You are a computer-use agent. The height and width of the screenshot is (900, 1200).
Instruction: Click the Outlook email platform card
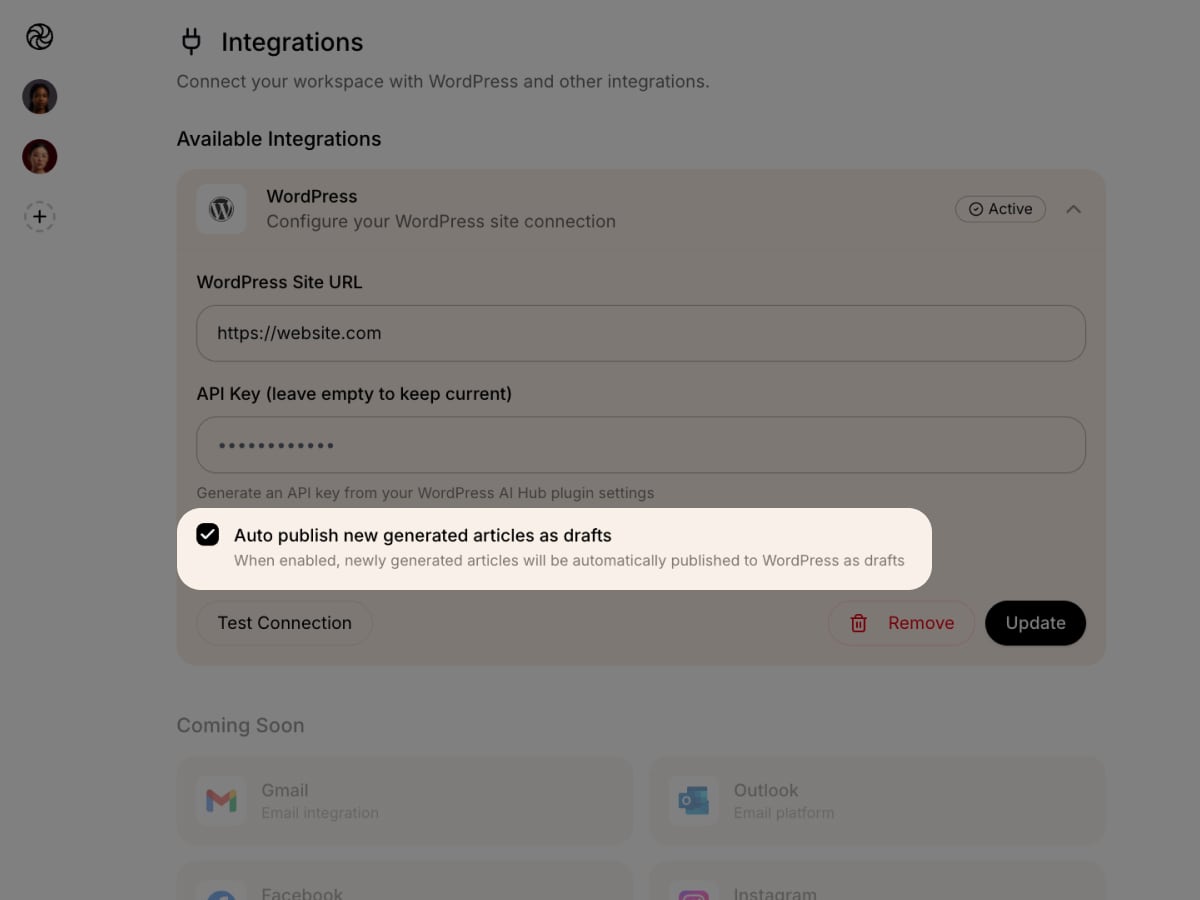click(876, 800)
